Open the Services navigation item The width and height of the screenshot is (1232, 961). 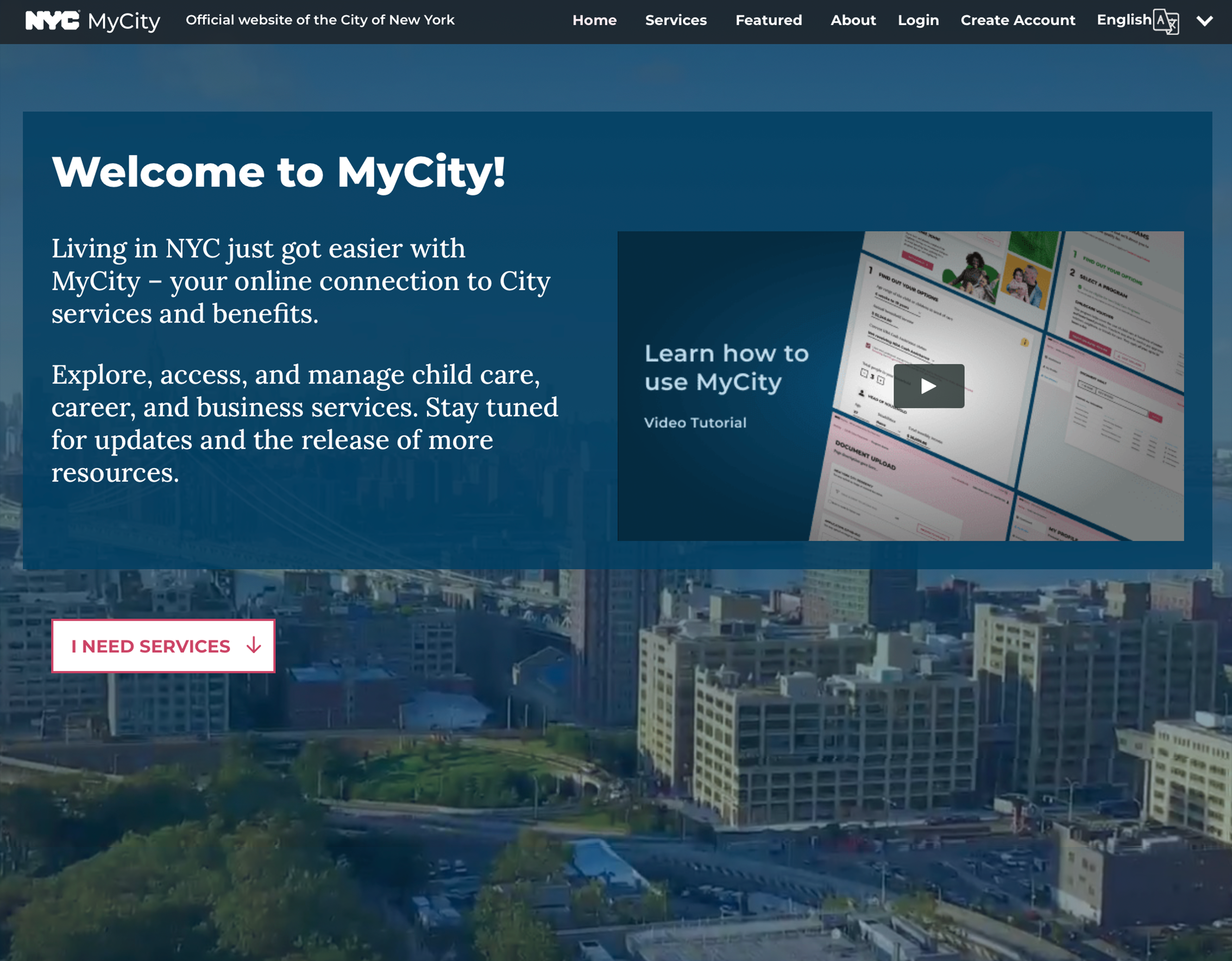(675, 20)
